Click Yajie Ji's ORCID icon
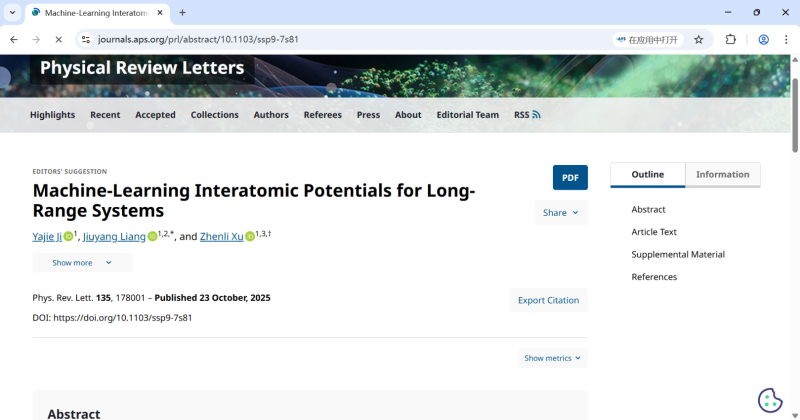Viewport: 800px width, 420px height. coord(68,237)
